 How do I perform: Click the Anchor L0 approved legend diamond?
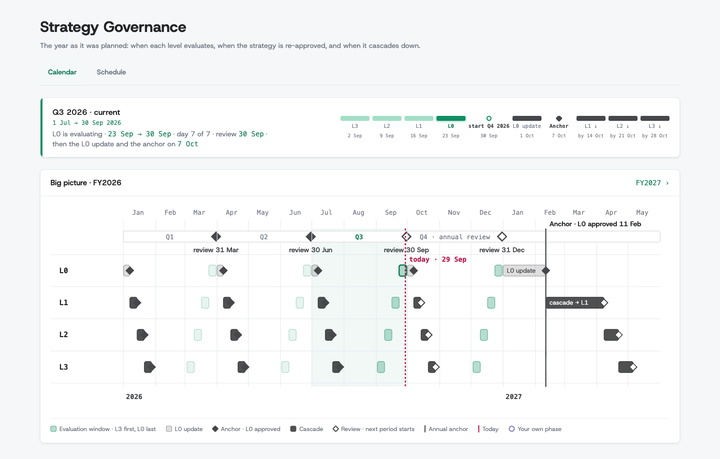[215, 429]
